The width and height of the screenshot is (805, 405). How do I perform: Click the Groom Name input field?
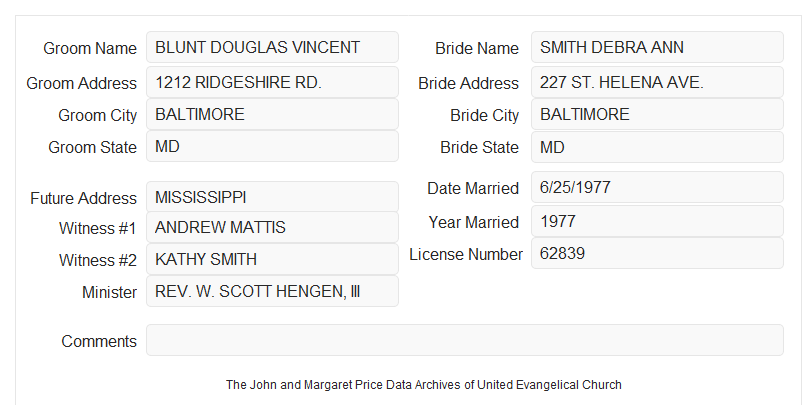coord(272,47)
